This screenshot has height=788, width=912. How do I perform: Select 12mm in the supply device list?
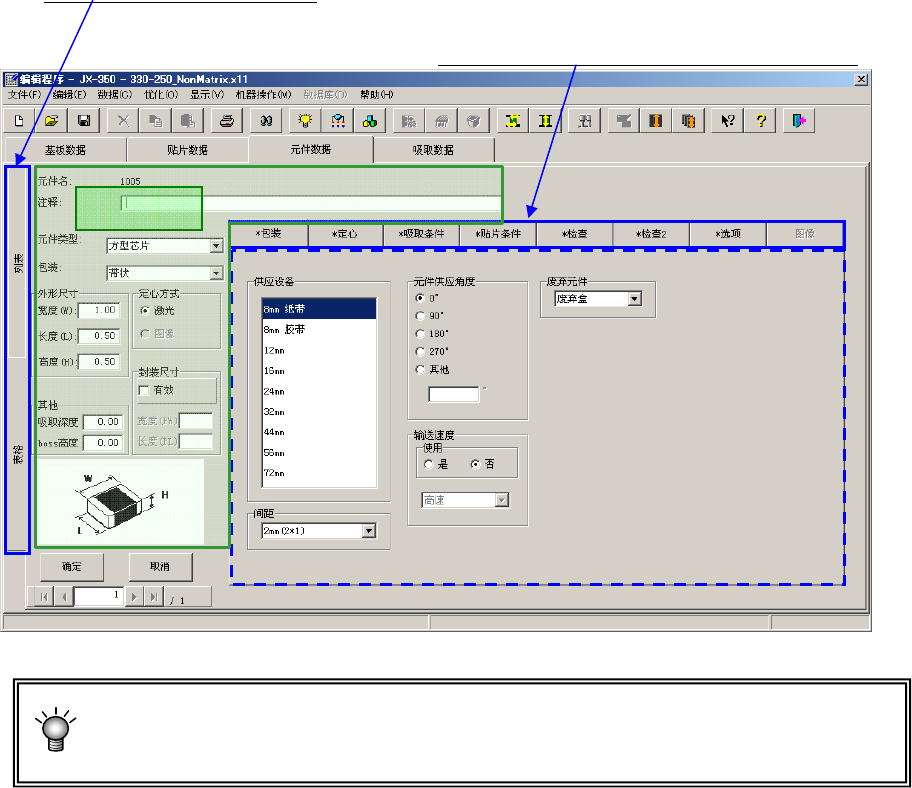coord(318,350)
